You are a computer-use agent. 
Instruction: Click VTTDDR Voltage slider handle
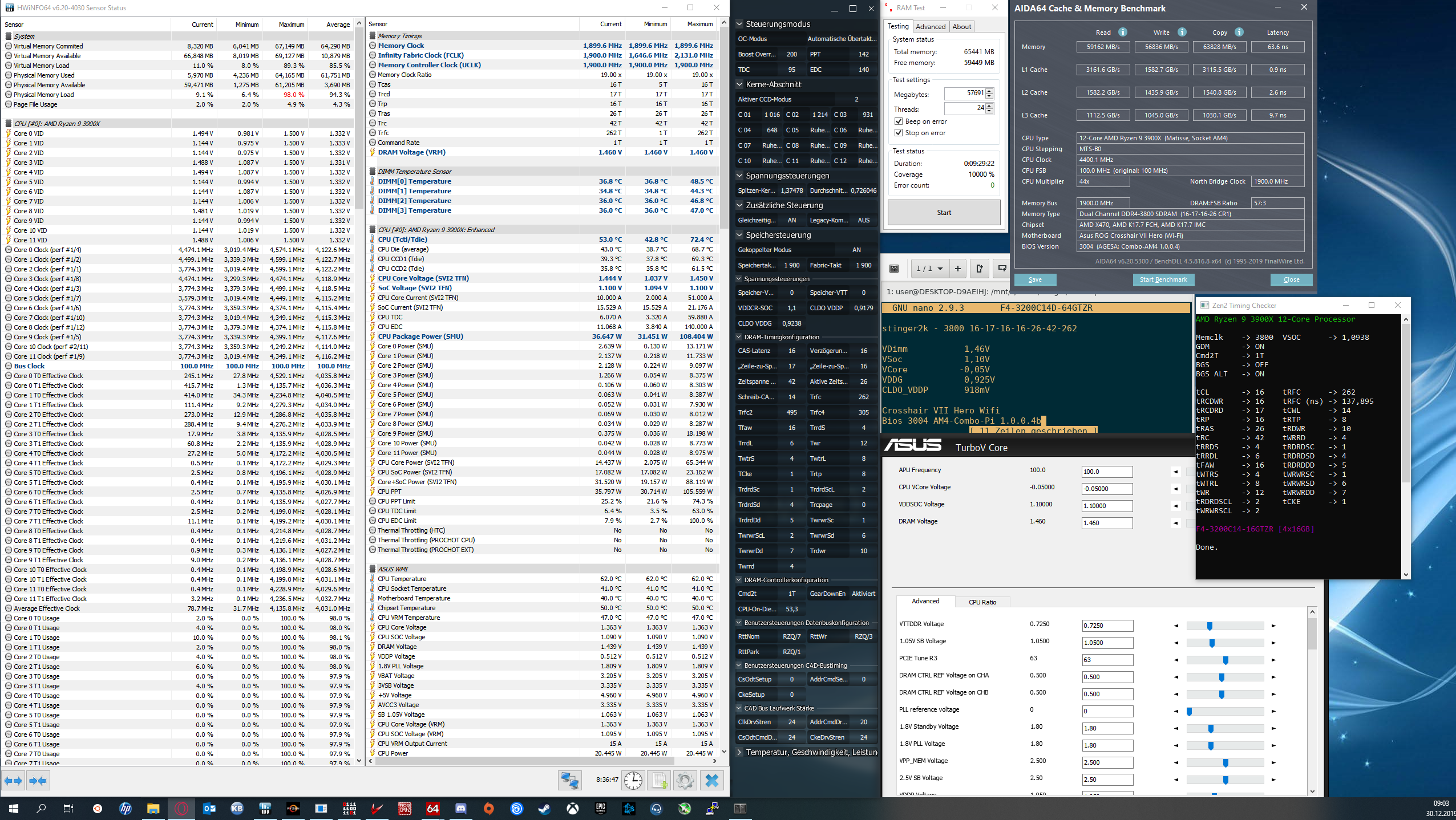click(1210, 626)
